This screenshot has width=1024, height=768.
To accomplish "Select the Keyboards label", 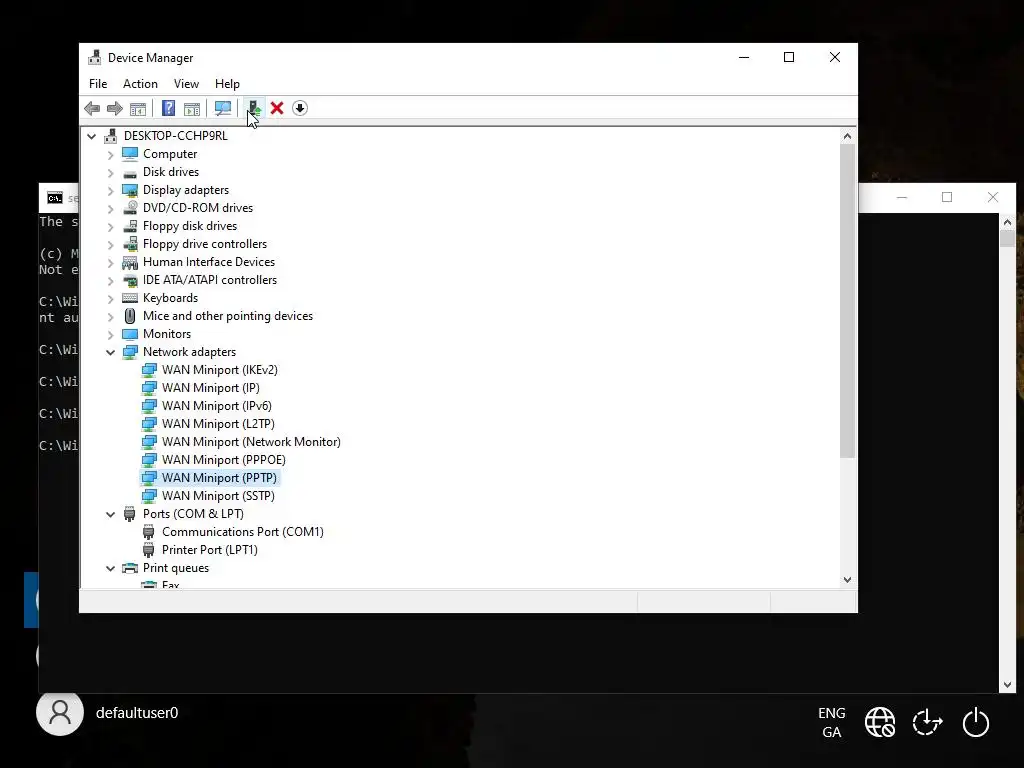I will (170, 298).
